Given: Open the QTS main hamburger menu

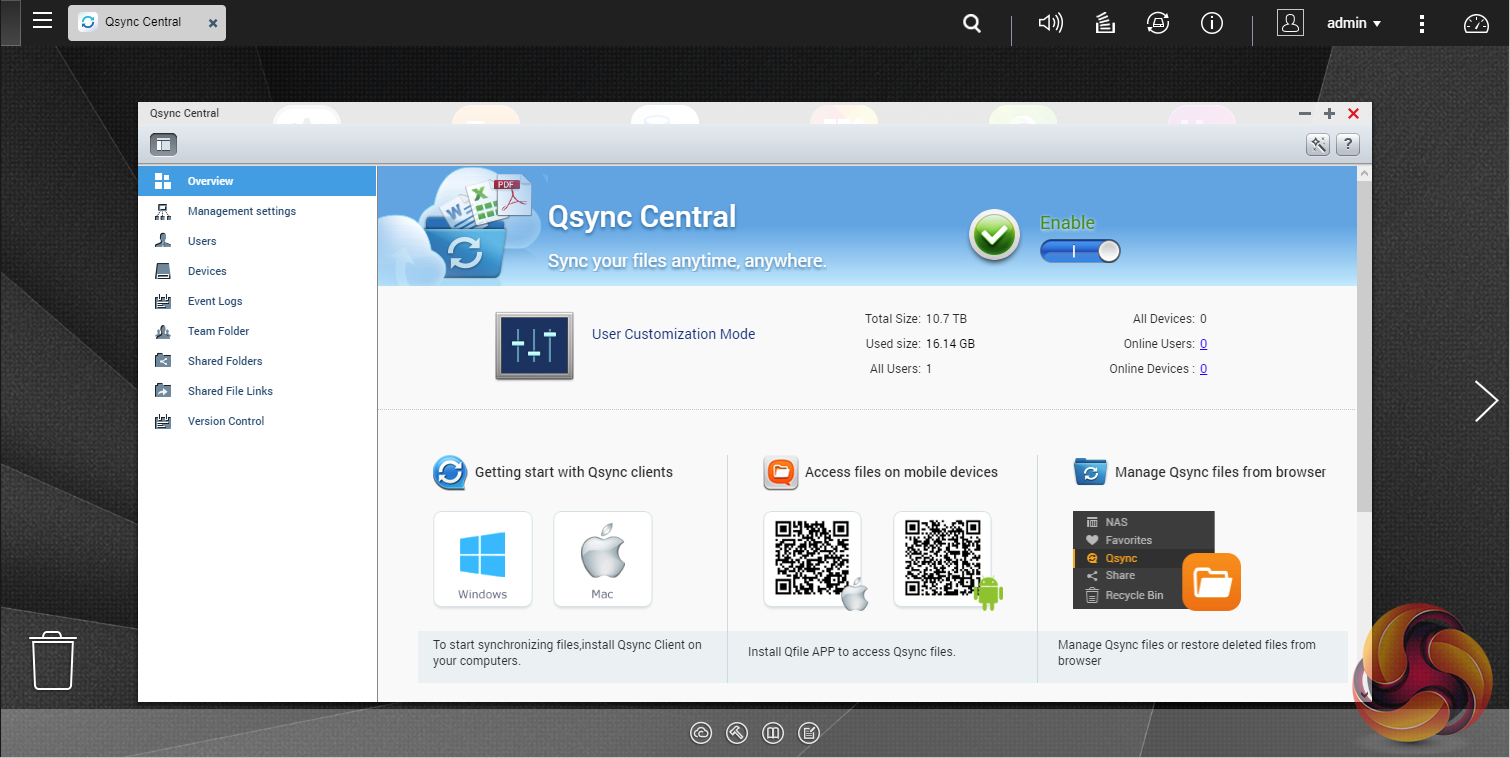Looking at the screenshot, I should click(x=42, y=20).
